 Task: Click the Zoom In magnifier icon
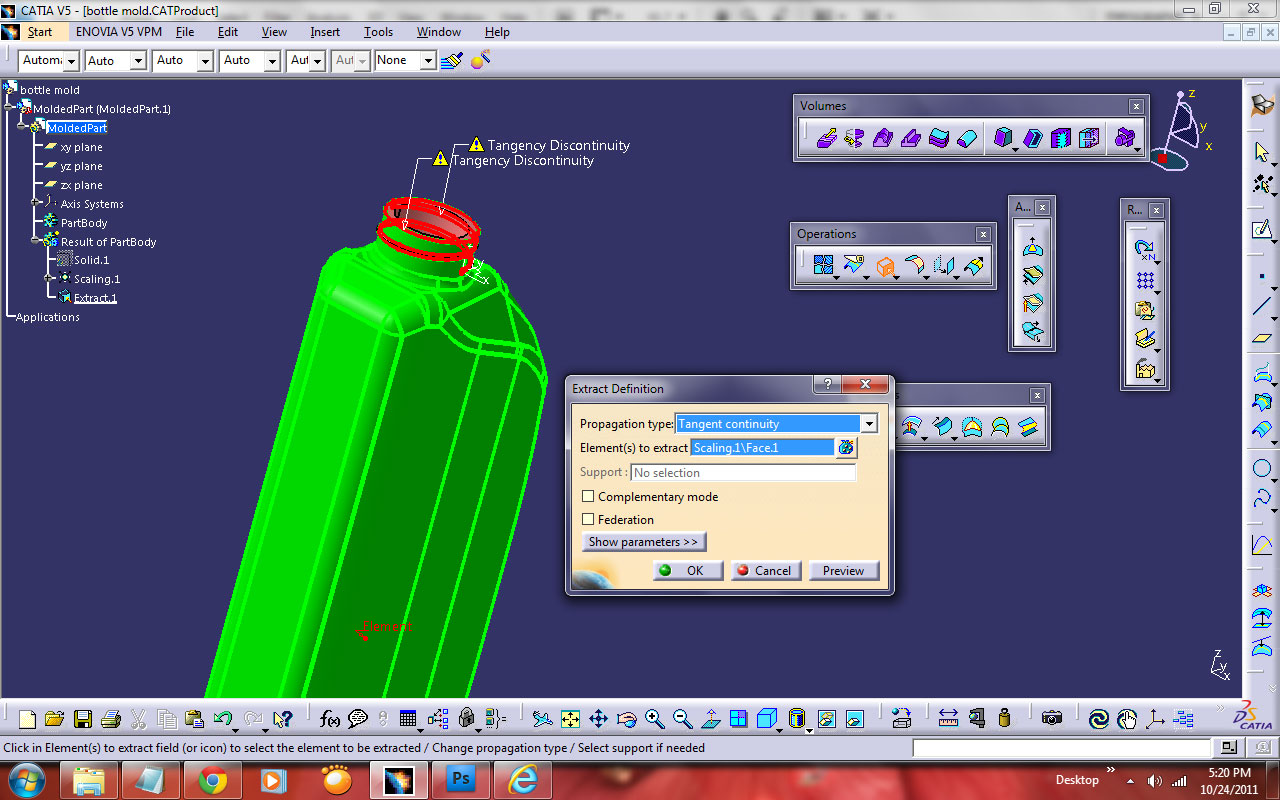[655, 719]
